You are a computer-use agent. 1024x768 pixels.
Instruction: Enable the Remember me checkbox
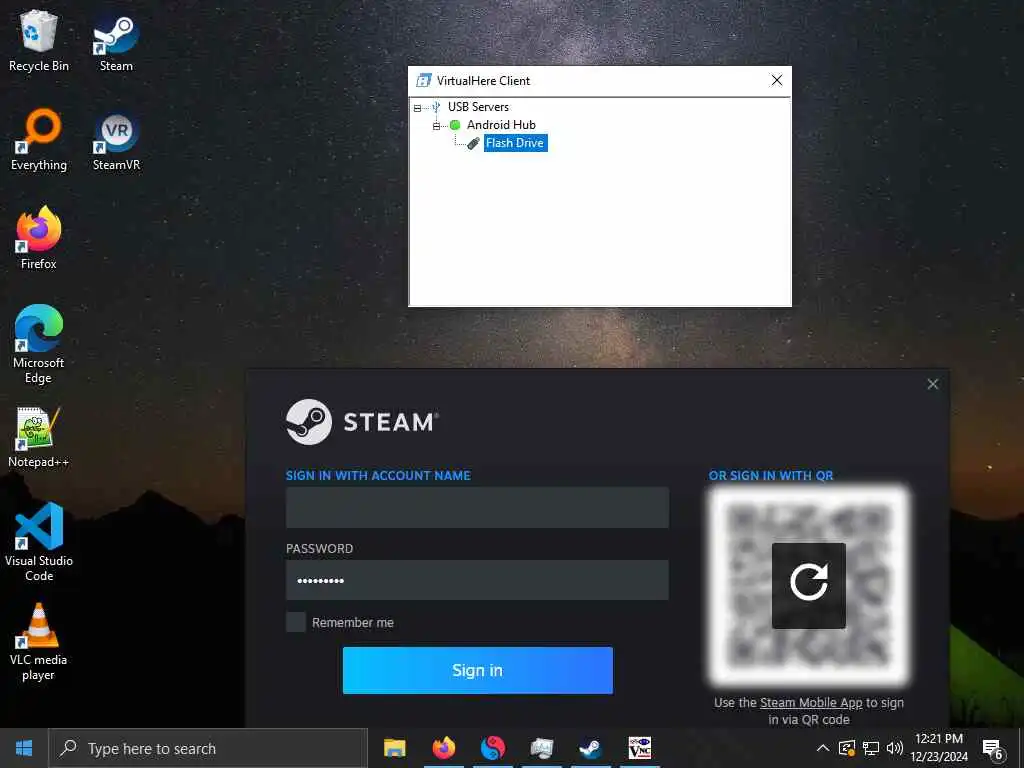296,622
